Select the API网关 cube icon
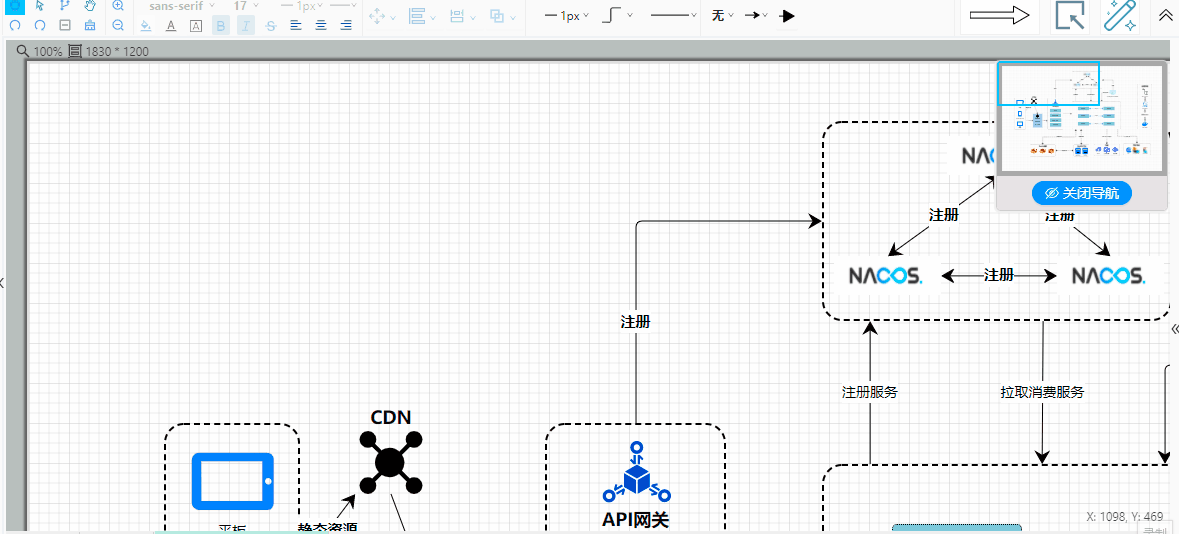 [636, 472]
